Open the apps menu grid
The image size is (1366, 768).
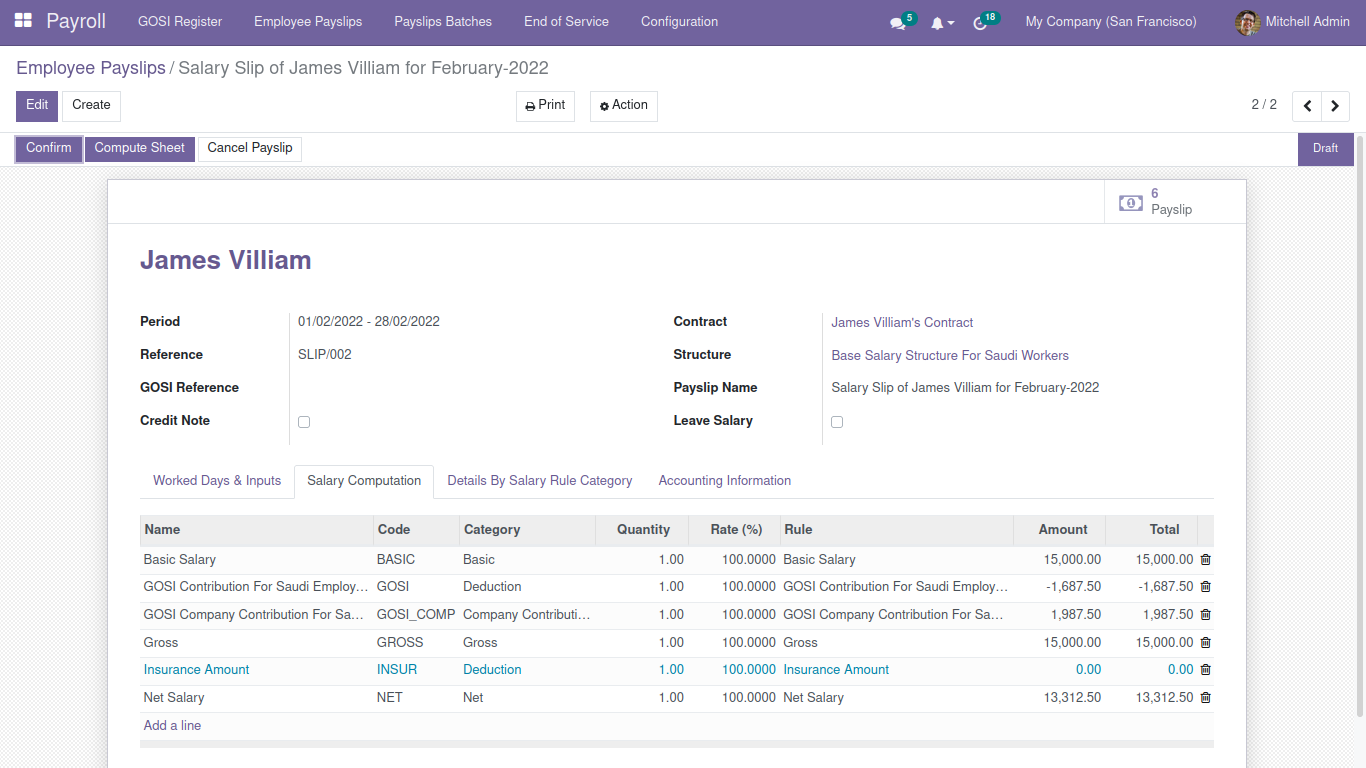[x=22, y=21]
